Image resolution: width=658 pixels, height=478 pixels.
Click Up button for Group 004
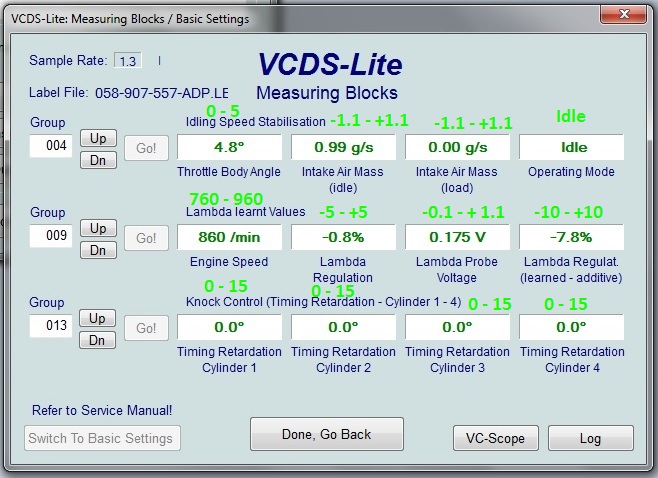point(98,138)
